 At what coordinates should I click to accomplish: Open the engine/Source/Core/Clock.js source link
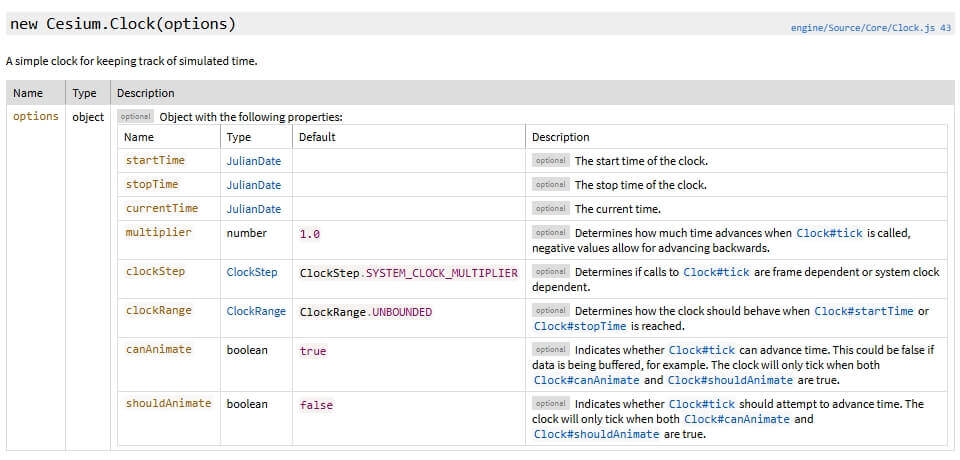(x=864, y=28)
